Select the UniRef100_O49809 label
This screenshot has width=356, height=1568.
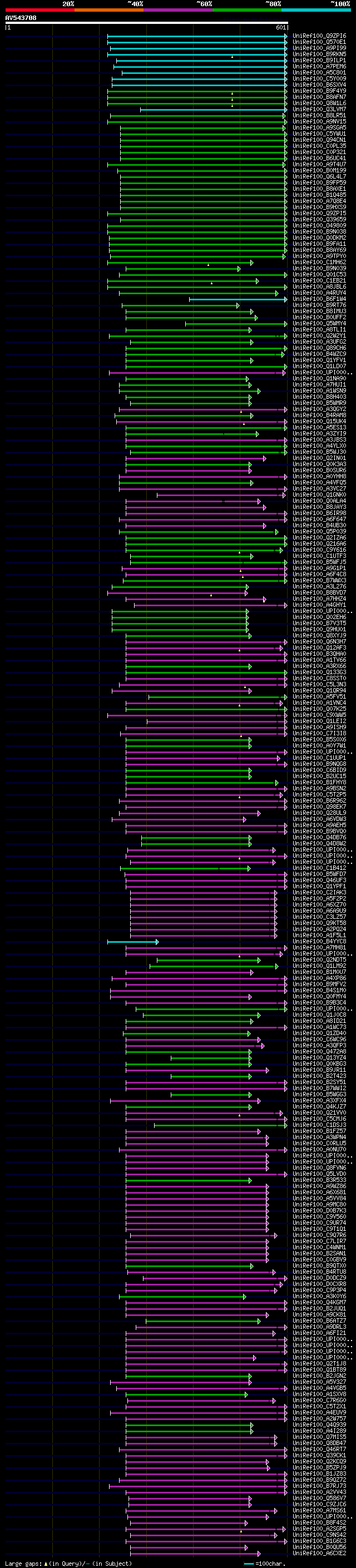click(319, 225)
